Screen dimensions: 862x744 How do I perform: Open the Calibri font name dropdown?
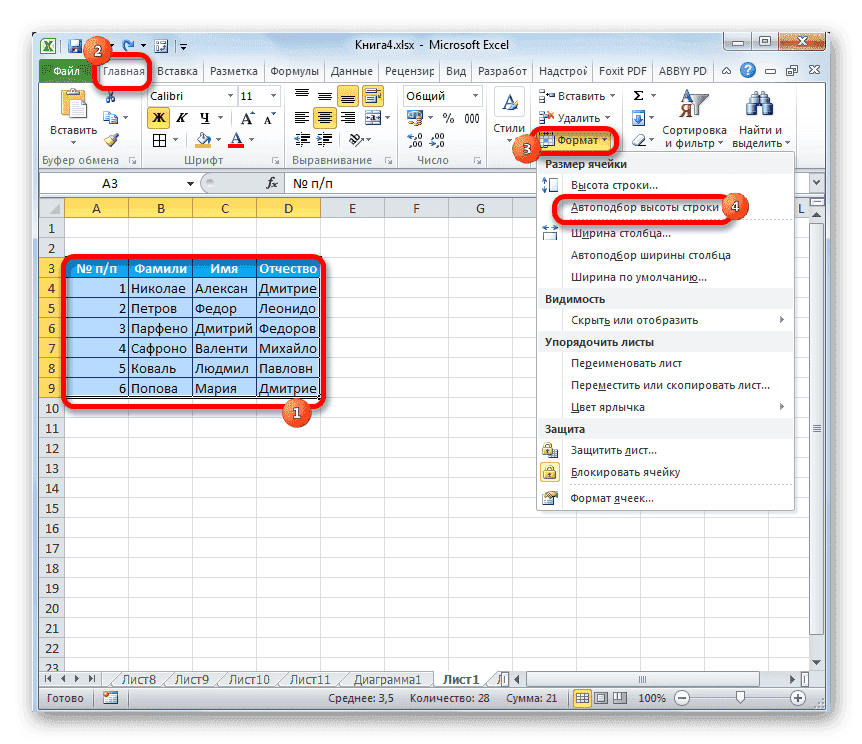pos(230,96)
